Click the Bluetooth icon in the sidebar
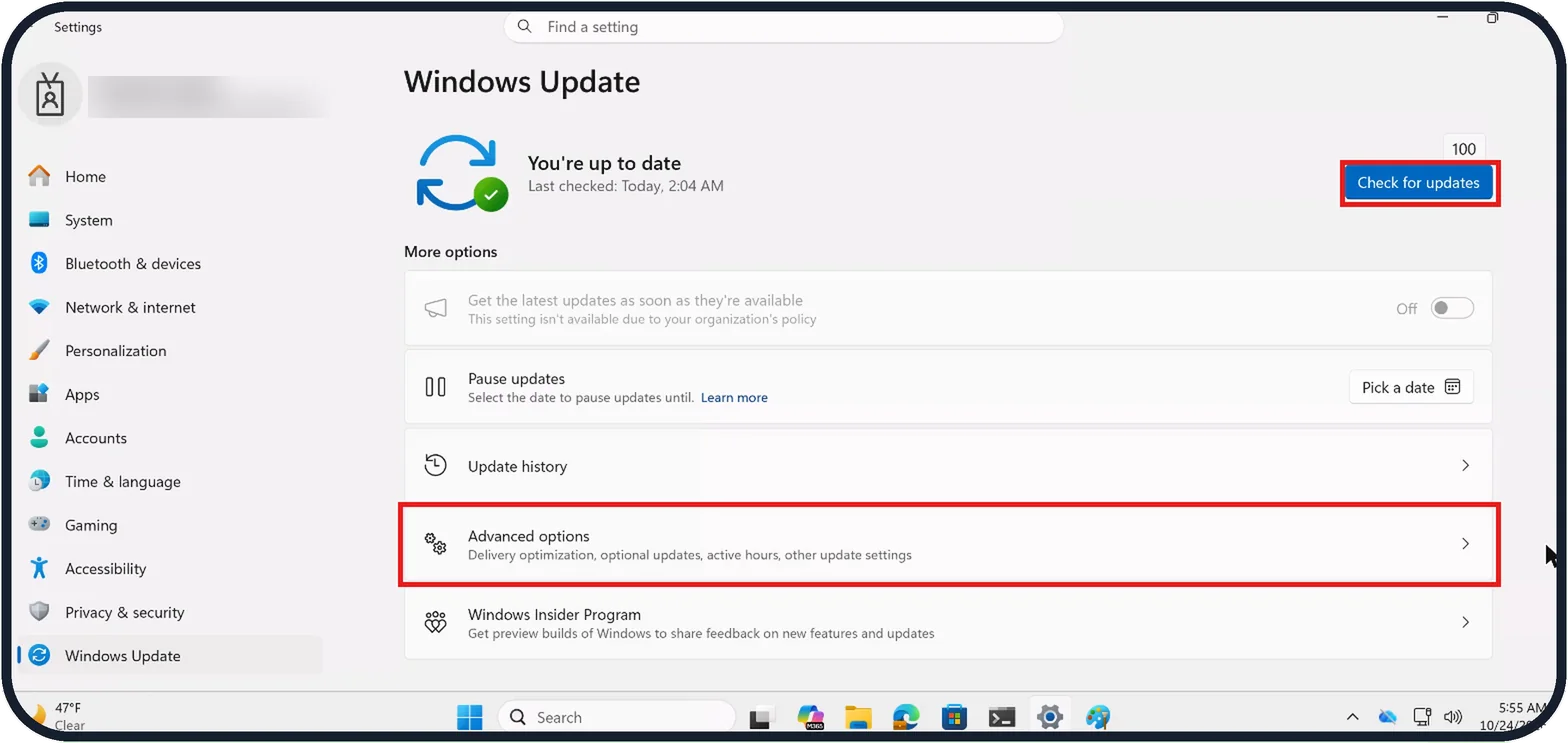The image size is (1568, 743). 39,263
